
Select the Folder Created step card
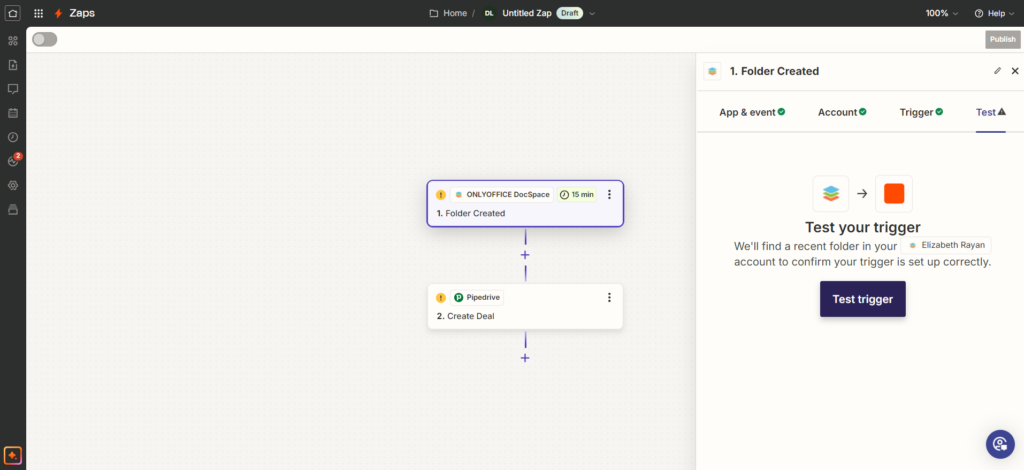[x=525, y=204]
